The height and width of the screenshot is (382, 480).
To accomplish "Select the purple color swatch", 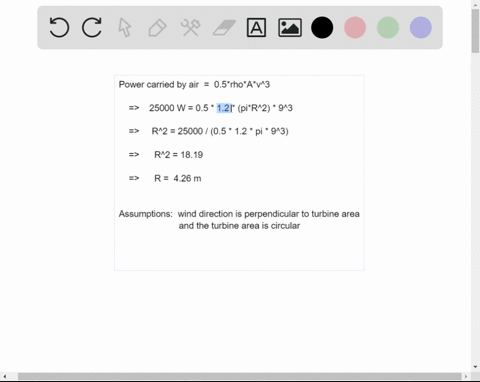I will pyautogui.click(x=421, y=28).
